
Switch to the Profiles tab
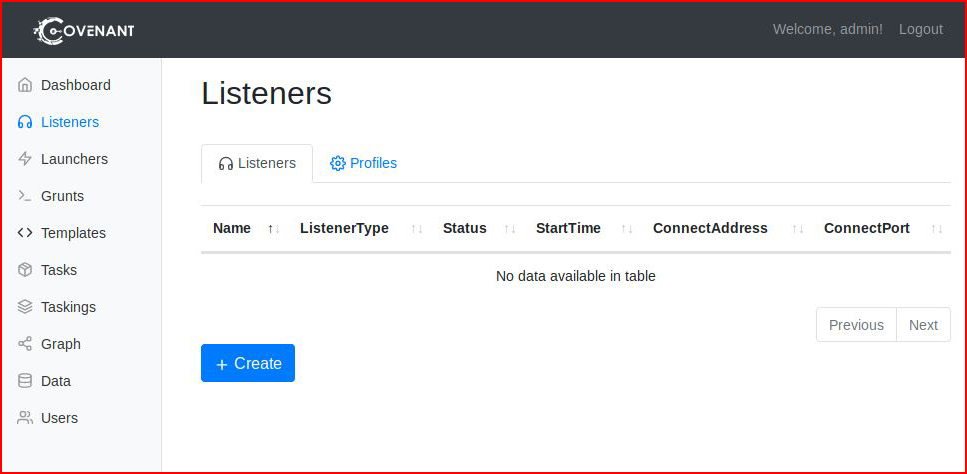coord(363,163)
